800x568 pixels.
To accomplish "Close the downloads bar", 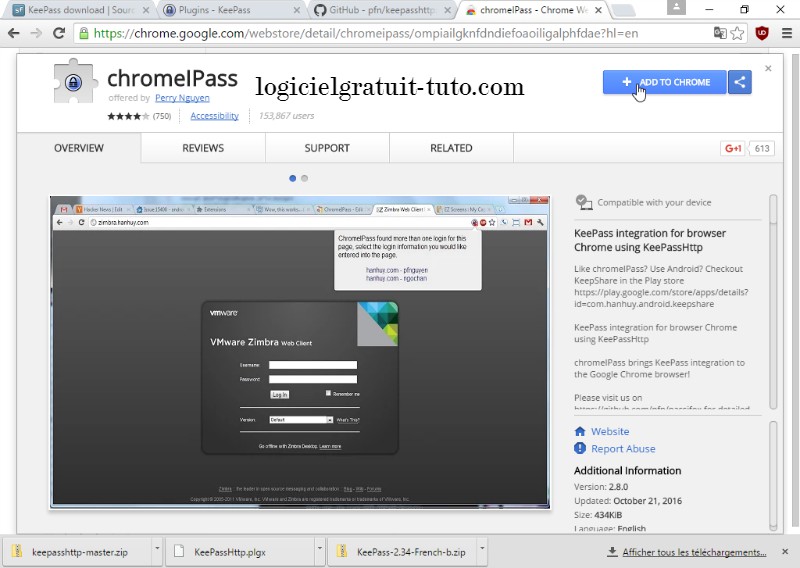I will coord(785,551).
